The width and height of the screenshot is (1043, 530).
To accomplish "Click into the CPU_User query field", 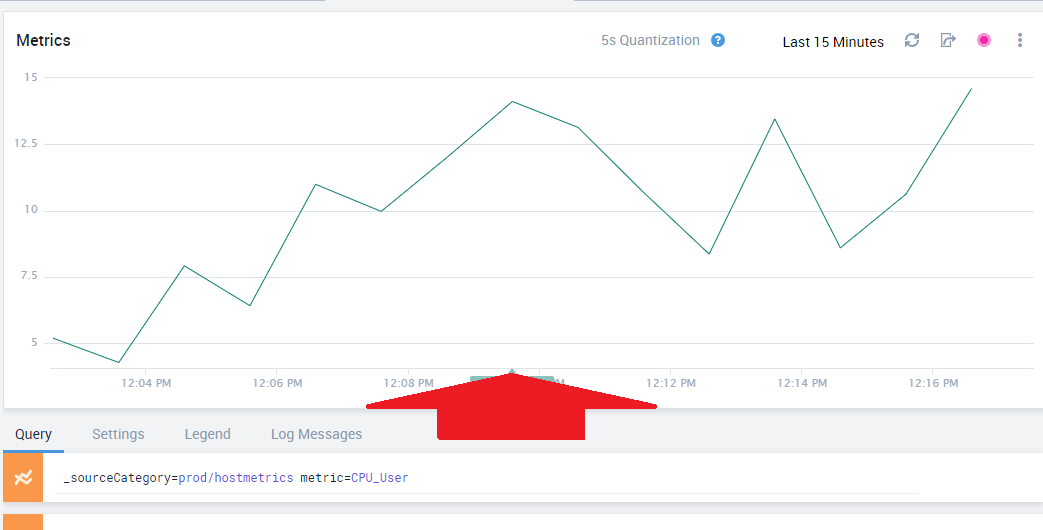I will click(487, 477).
